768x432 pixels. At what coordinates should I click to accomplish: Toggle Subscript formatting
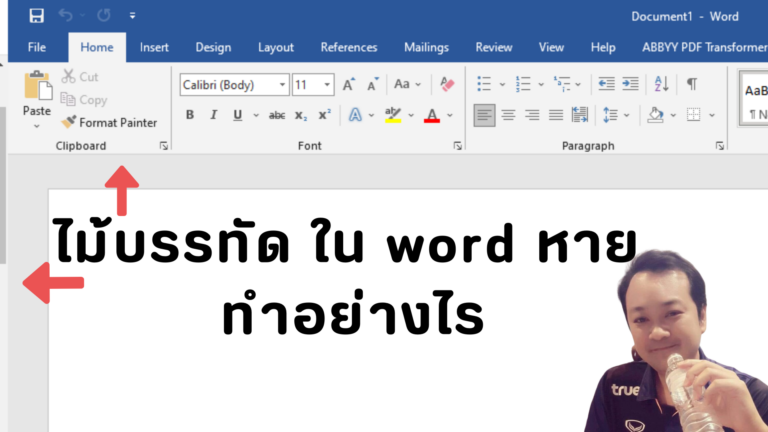301,115
